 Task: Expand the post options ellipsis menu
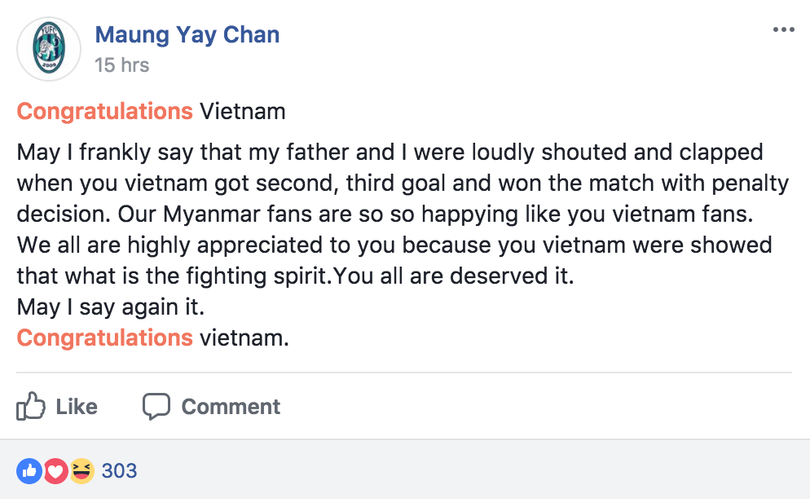click(783, 29)
